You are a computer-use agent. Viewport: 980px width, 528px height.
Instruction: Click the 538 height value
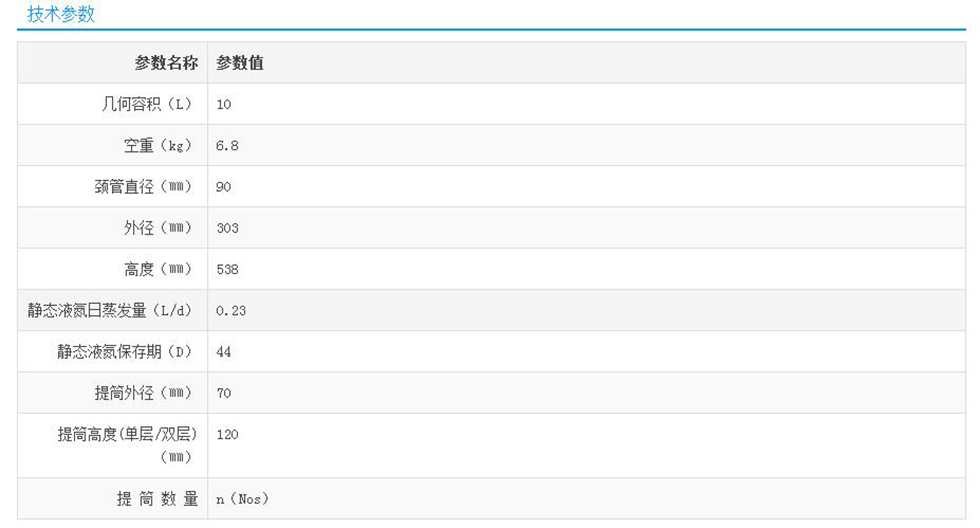(x=227, y=270)
